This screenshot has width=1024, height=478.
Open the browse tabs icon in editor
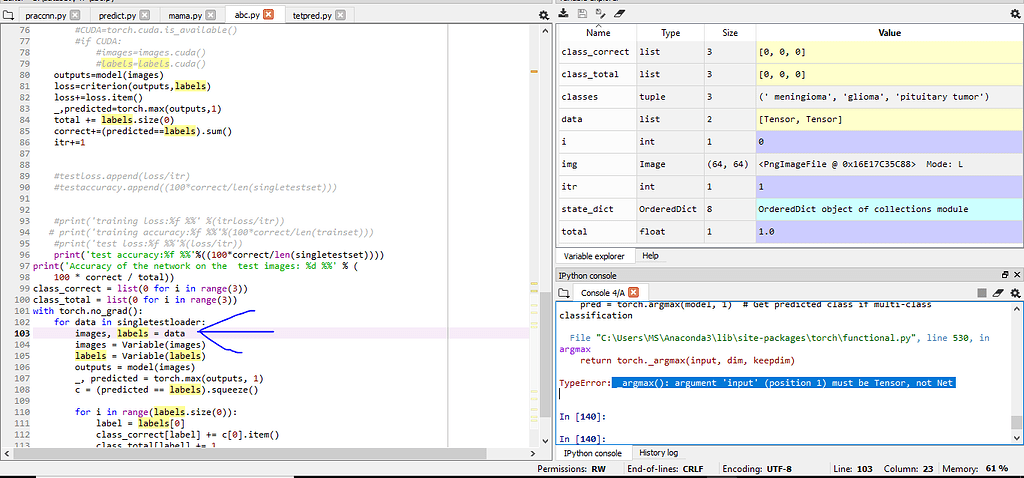coord(9,16)
